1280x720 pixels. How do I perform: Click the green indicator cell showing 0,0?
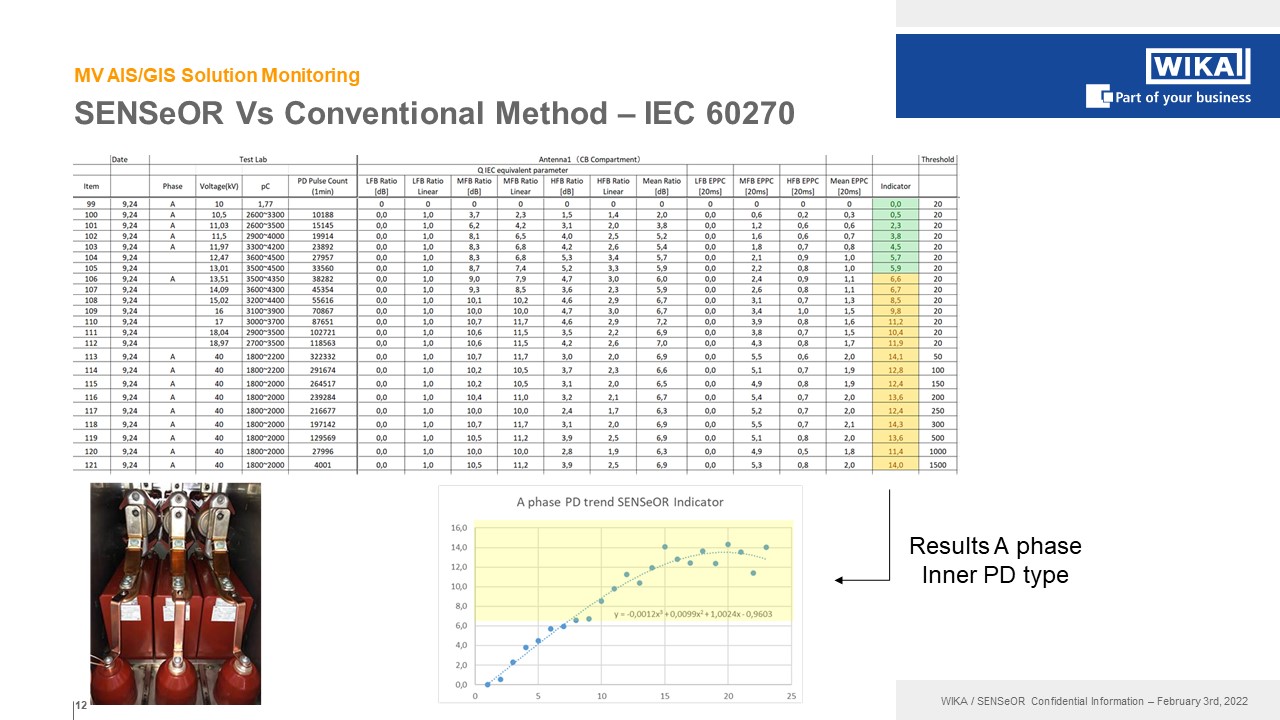coord(895,204)
